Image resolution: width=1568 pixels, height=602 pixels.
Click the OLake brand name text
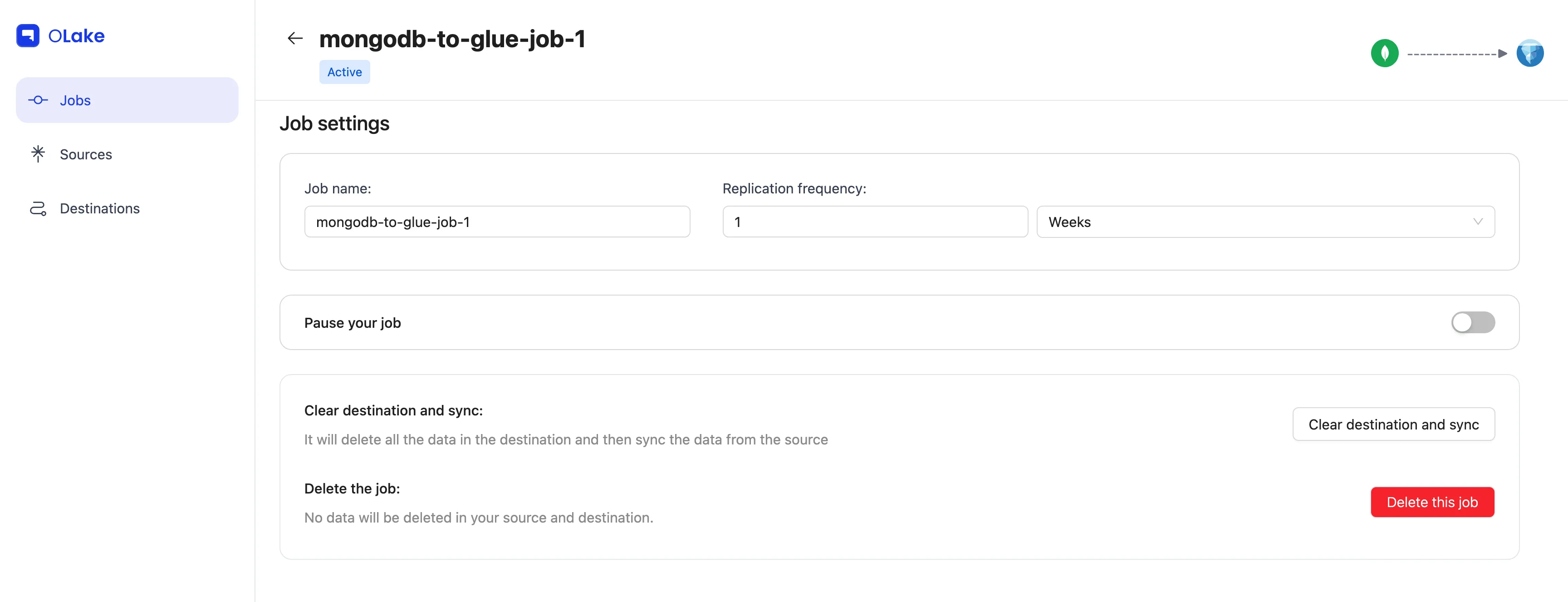77,36
